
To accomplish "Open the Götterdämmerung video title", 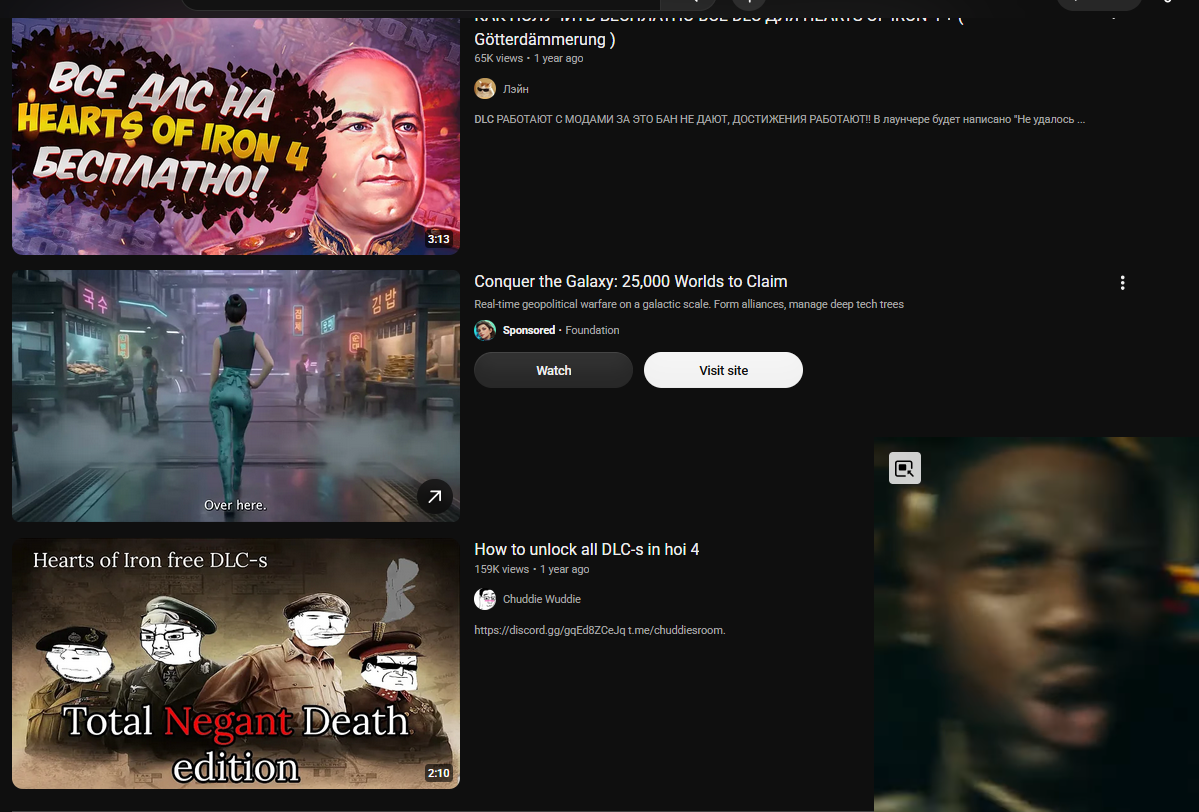I will point(719,30).
